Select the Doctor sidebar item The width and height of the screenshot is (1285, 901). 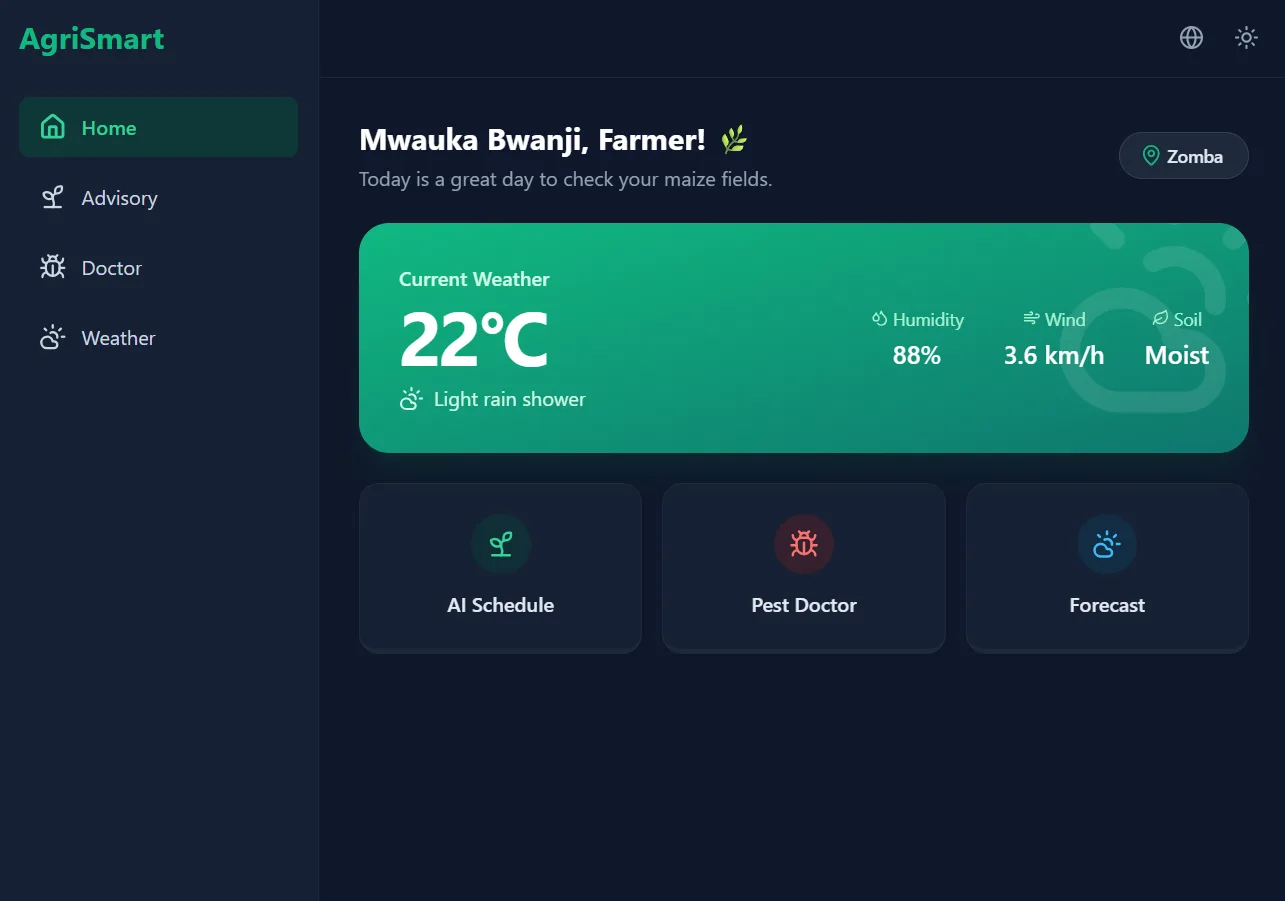click(158, 267)
